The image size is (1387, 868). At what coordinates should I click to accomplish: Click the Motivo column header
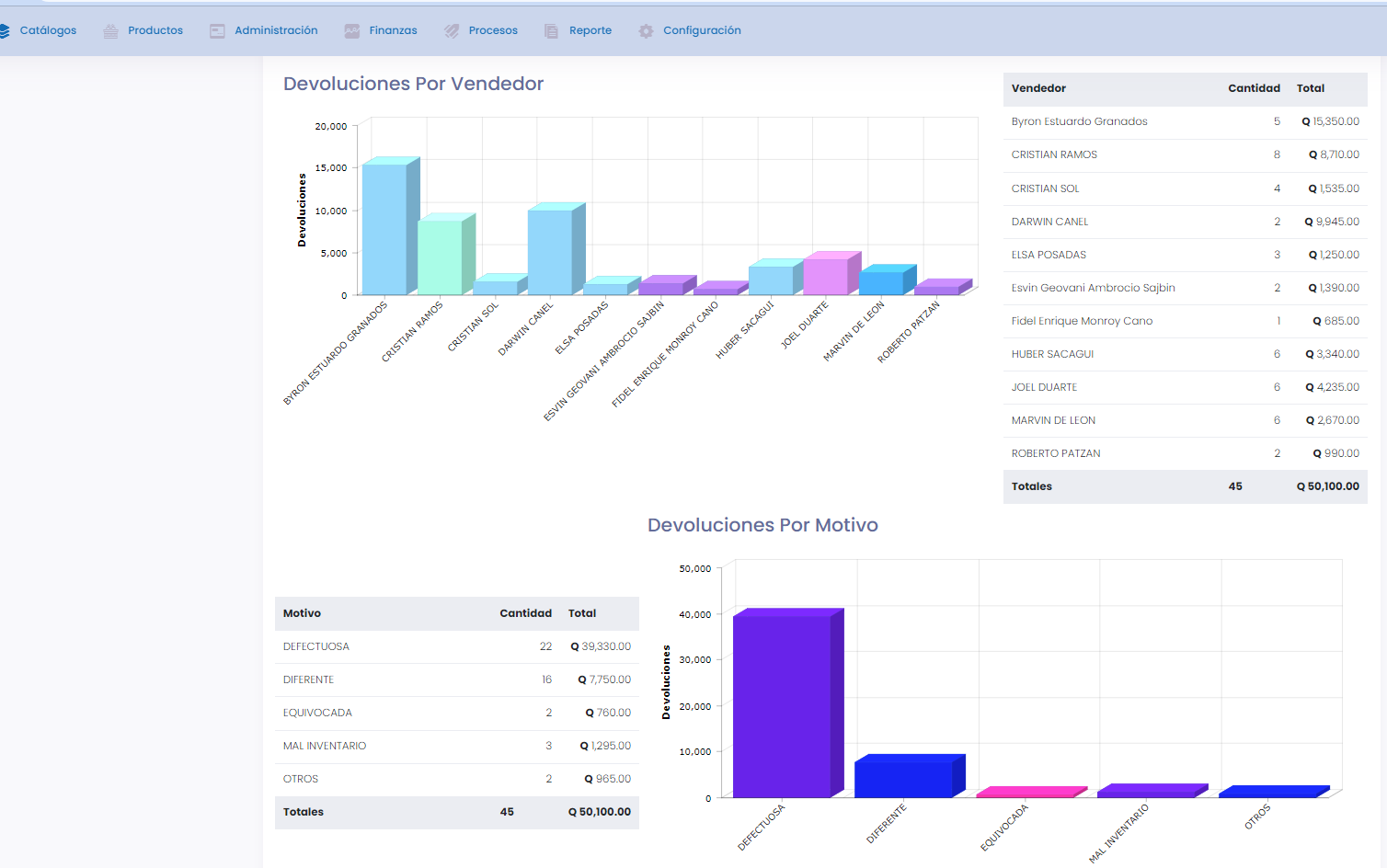point(302,613)
